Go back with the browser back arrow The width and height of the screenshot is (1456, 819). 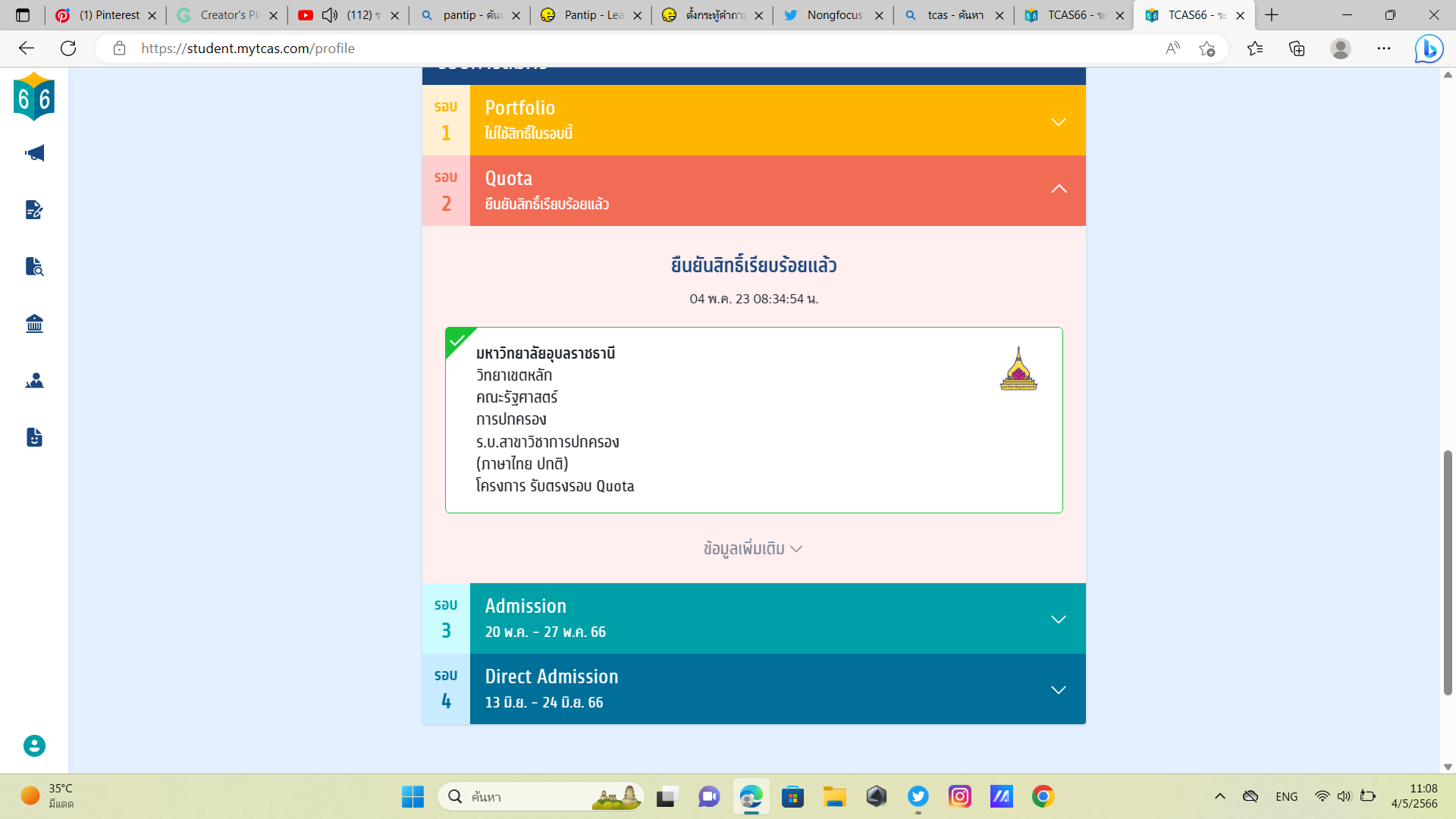coord(27,49)
